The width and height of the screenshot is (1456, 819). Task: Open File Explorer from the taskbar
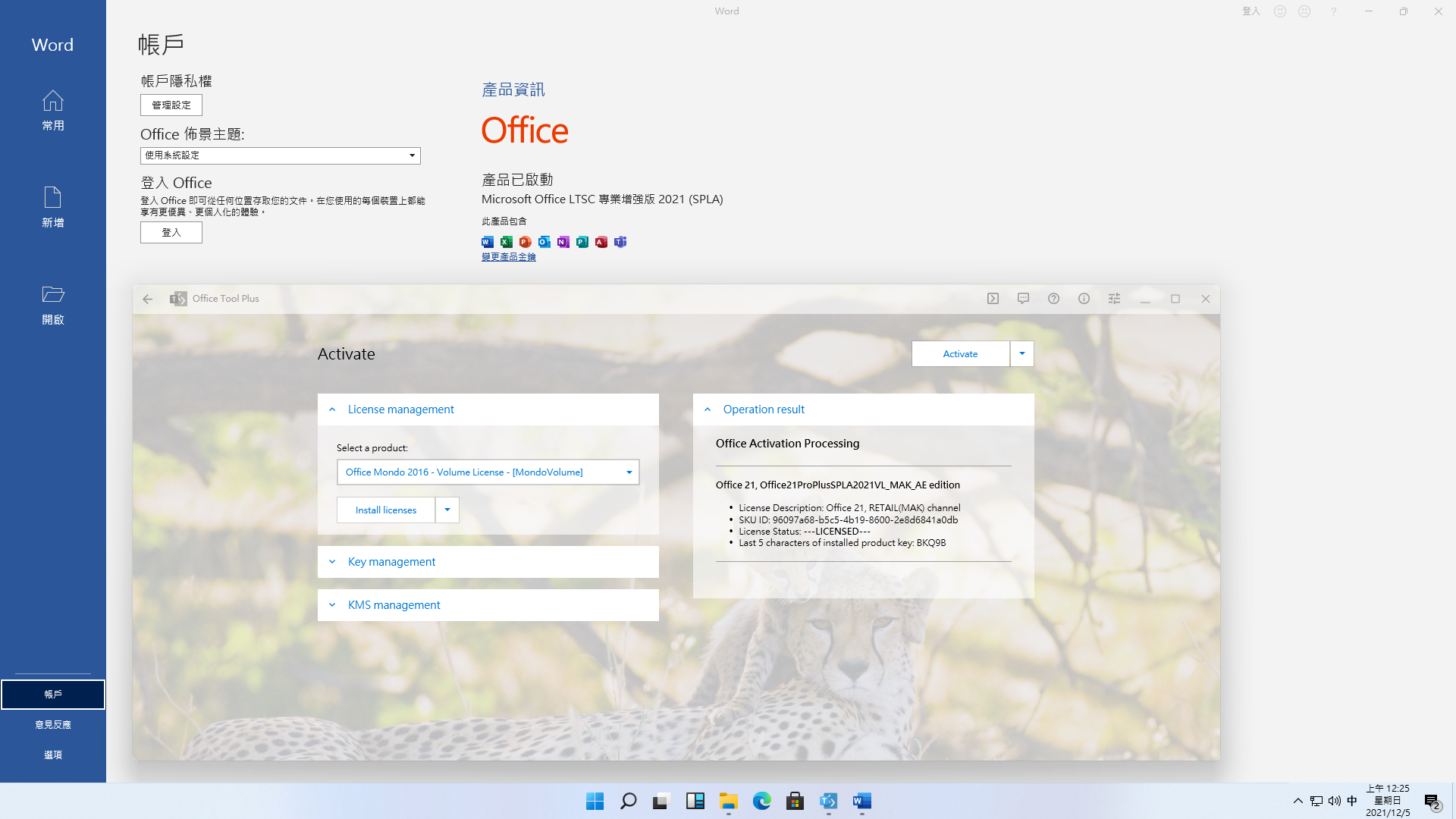pos(729,801)
